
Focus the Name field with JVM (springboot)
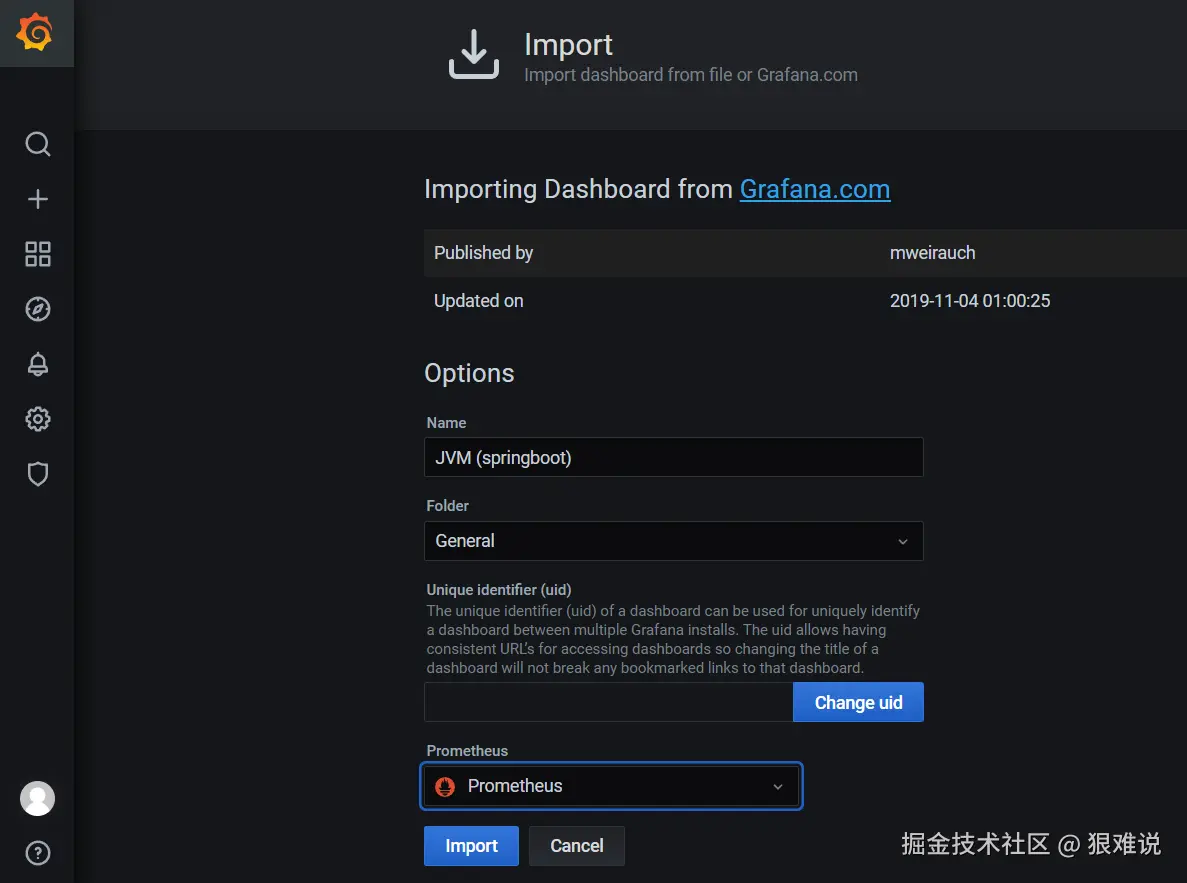click(674, 457)
